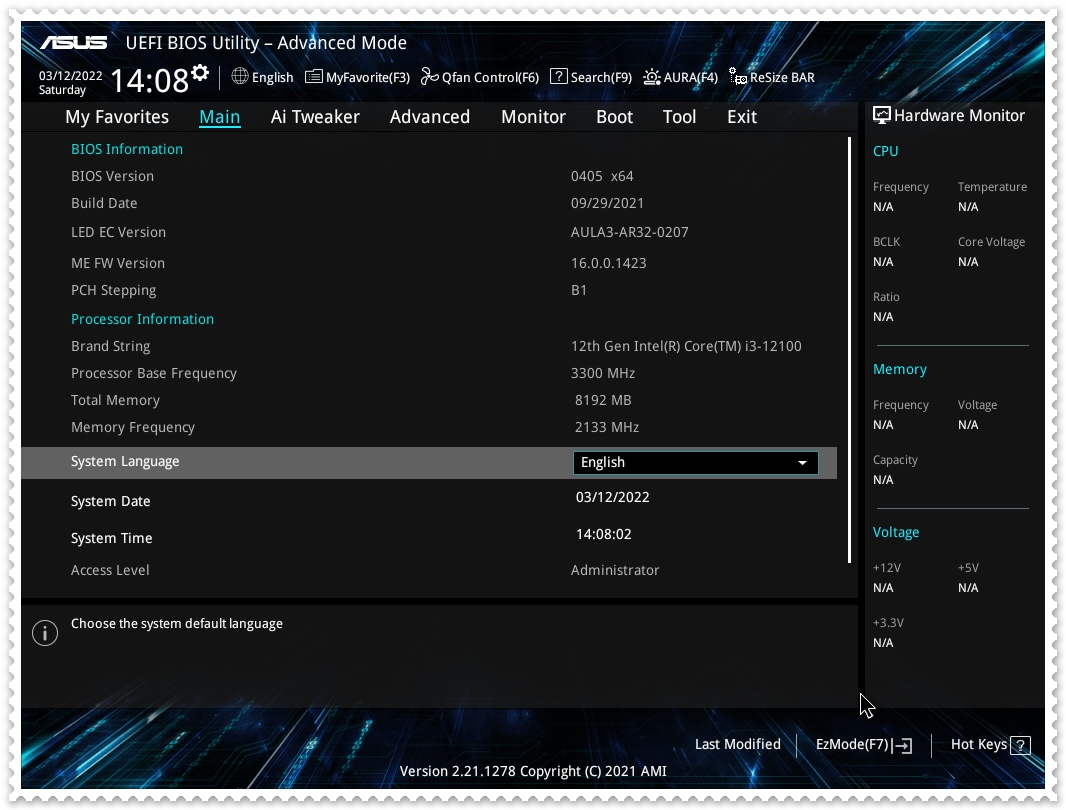Click the main panel vertical scrollbar
The width and height of the screenshot is (1066, 810).
pyautogui.click(x=849, y=350)
